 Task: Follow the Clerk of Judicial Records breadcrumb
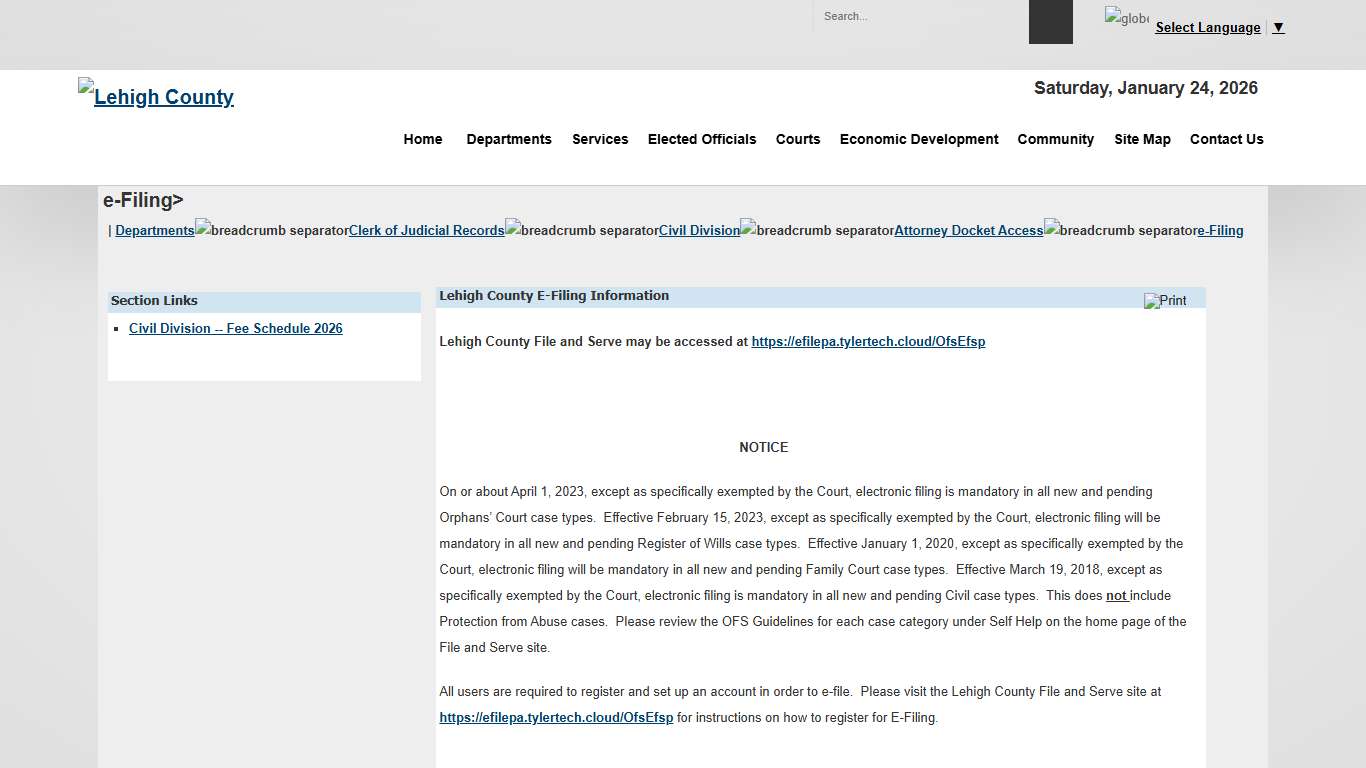[426, 231]
